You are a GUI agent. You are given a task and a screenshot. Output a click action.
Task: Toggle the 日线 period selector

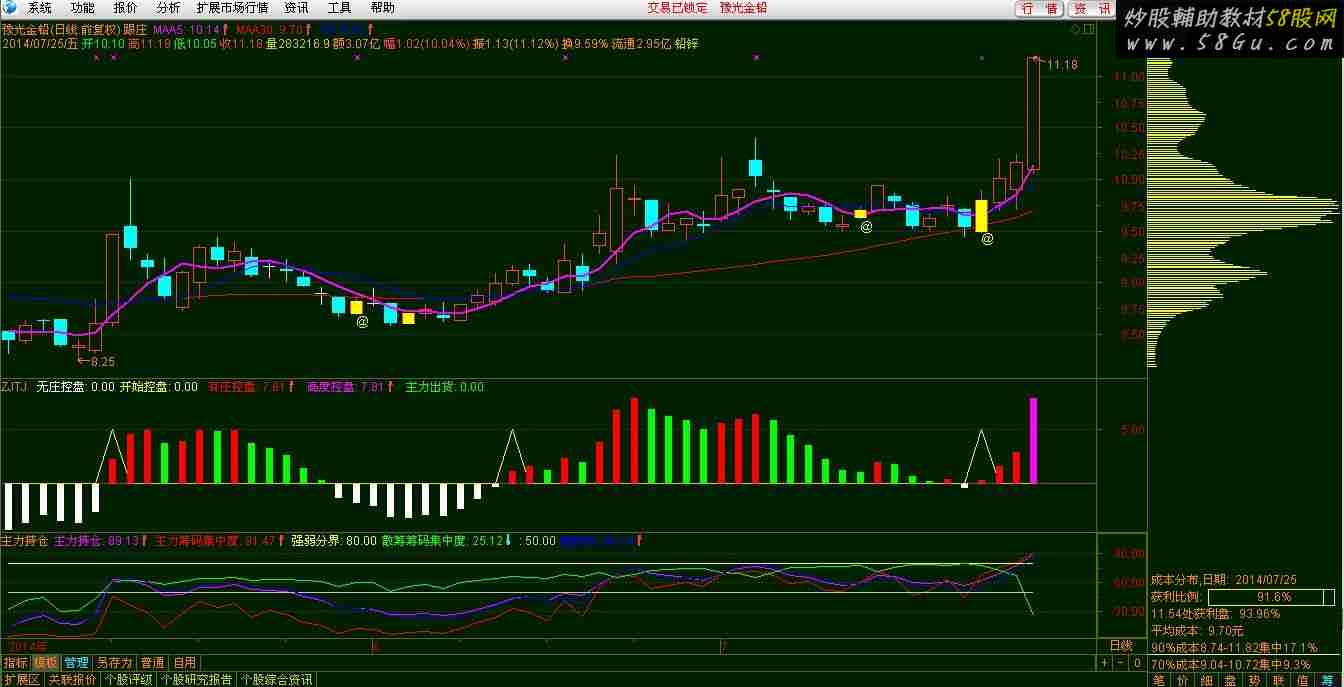(1122, 645)
